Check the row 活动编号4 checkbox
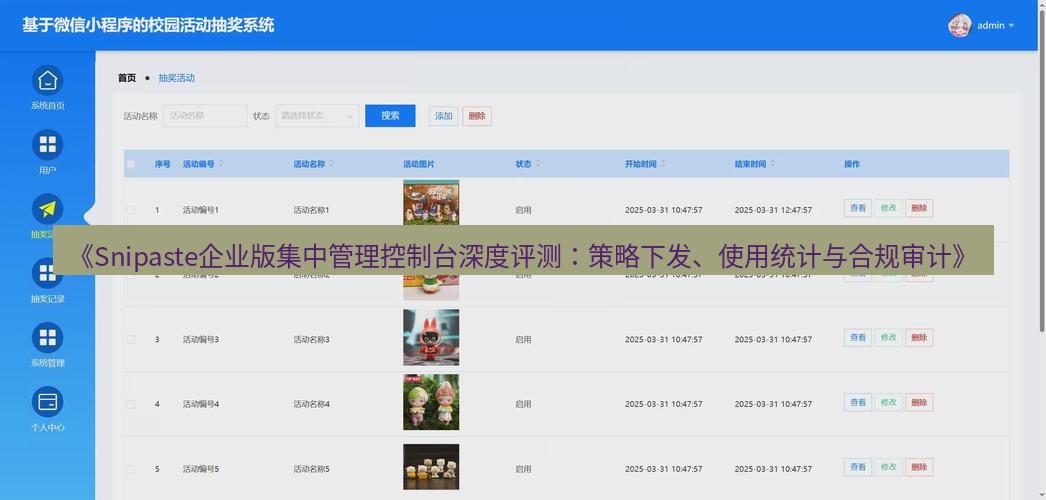The width and height of the screenshot is (1046, 500). pos(131,404)
